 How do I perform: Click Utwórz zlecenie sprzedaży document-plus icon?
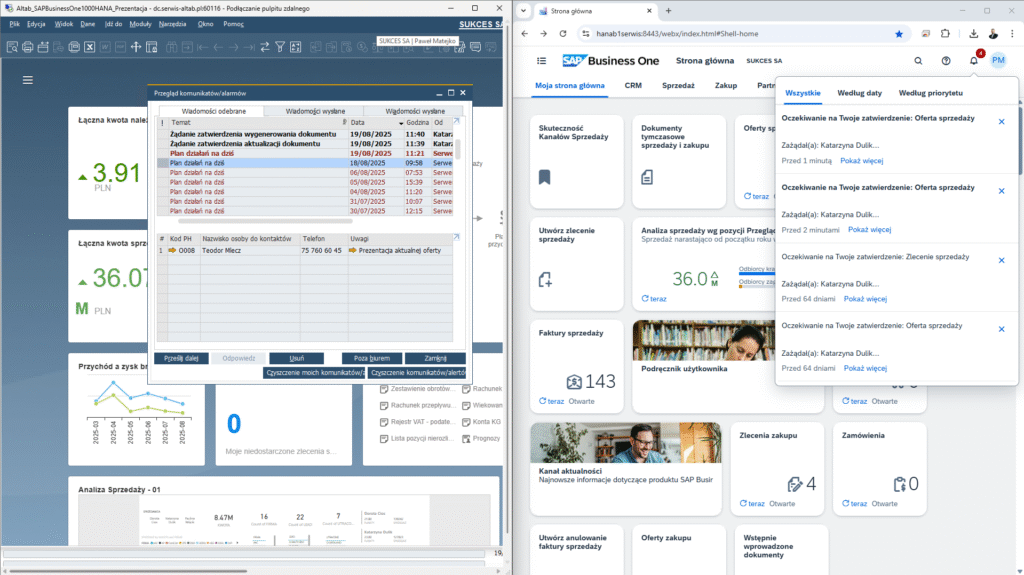(545, 280)
